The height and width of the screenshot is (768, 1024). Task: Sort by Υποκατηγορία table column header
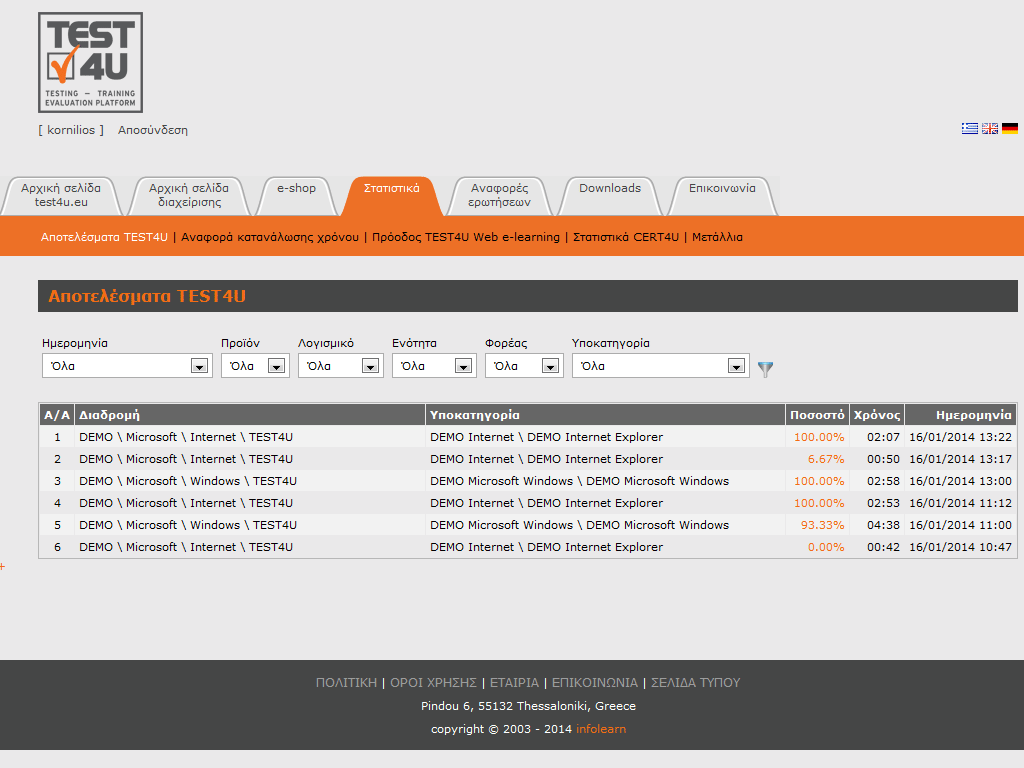pyautogui.click(x=605, y=415)
